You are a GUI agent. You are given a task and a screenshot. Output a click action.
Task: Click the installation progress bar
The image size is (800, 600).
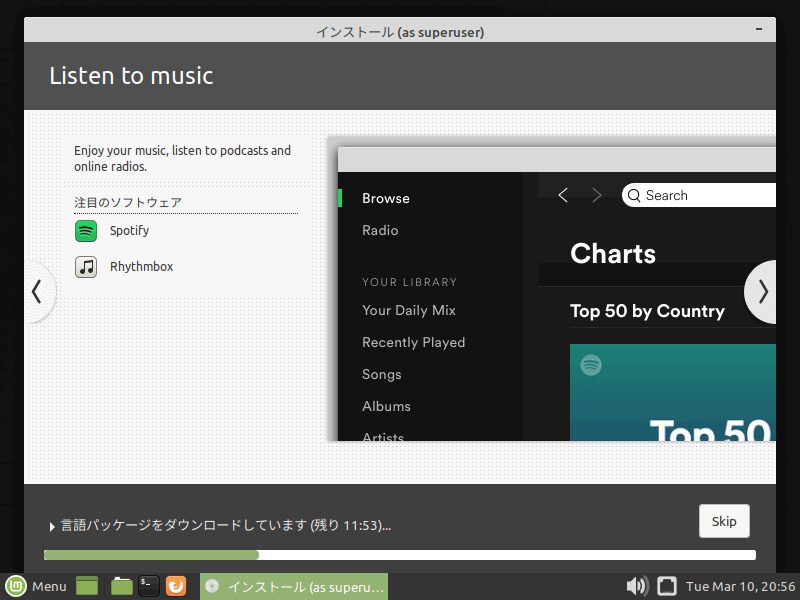click(400, 555)
